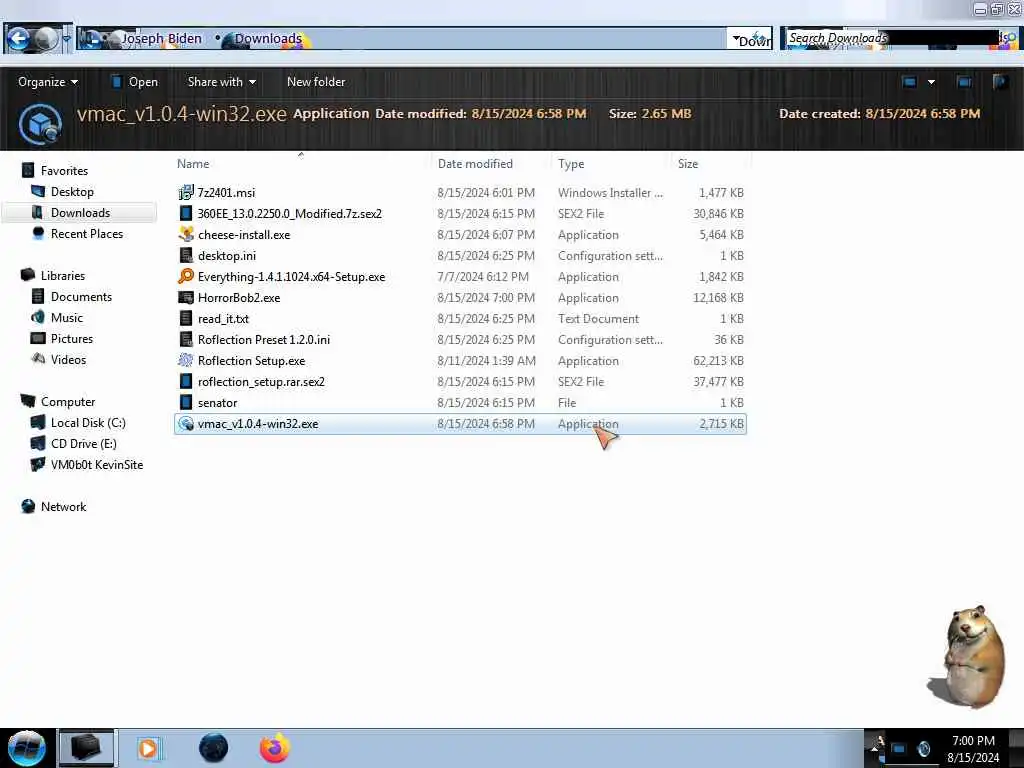Open Local Disk (C:)

(88, 423)
